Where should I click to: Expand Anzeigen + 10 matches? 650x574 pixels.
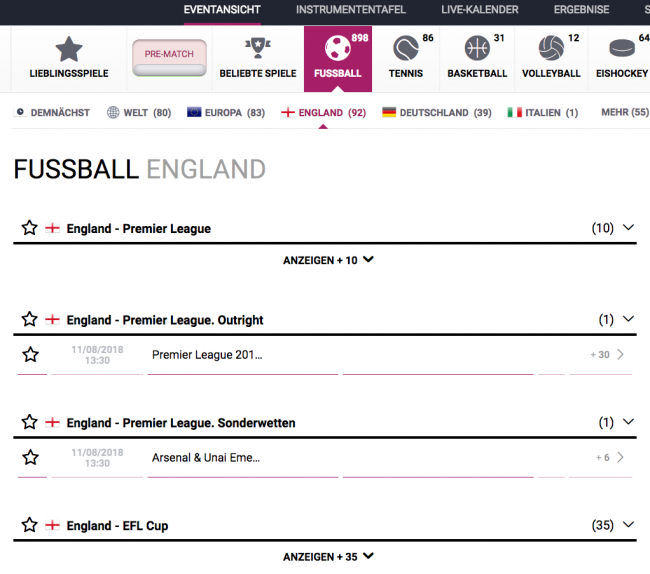(328, 260)
